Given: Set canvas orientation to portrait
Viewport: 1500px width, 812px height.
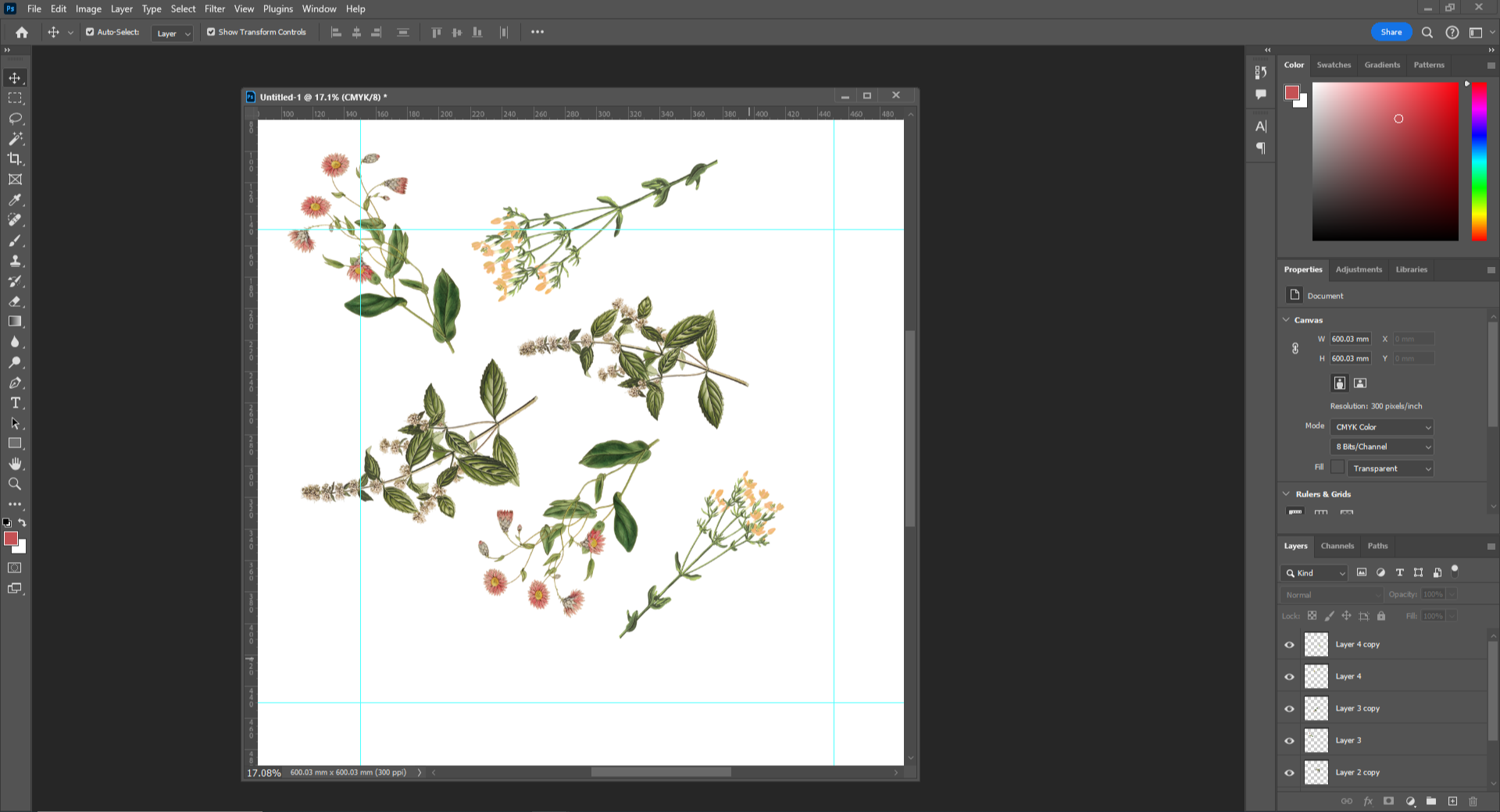Looking at the screenshot, I should click(1340, 383).
